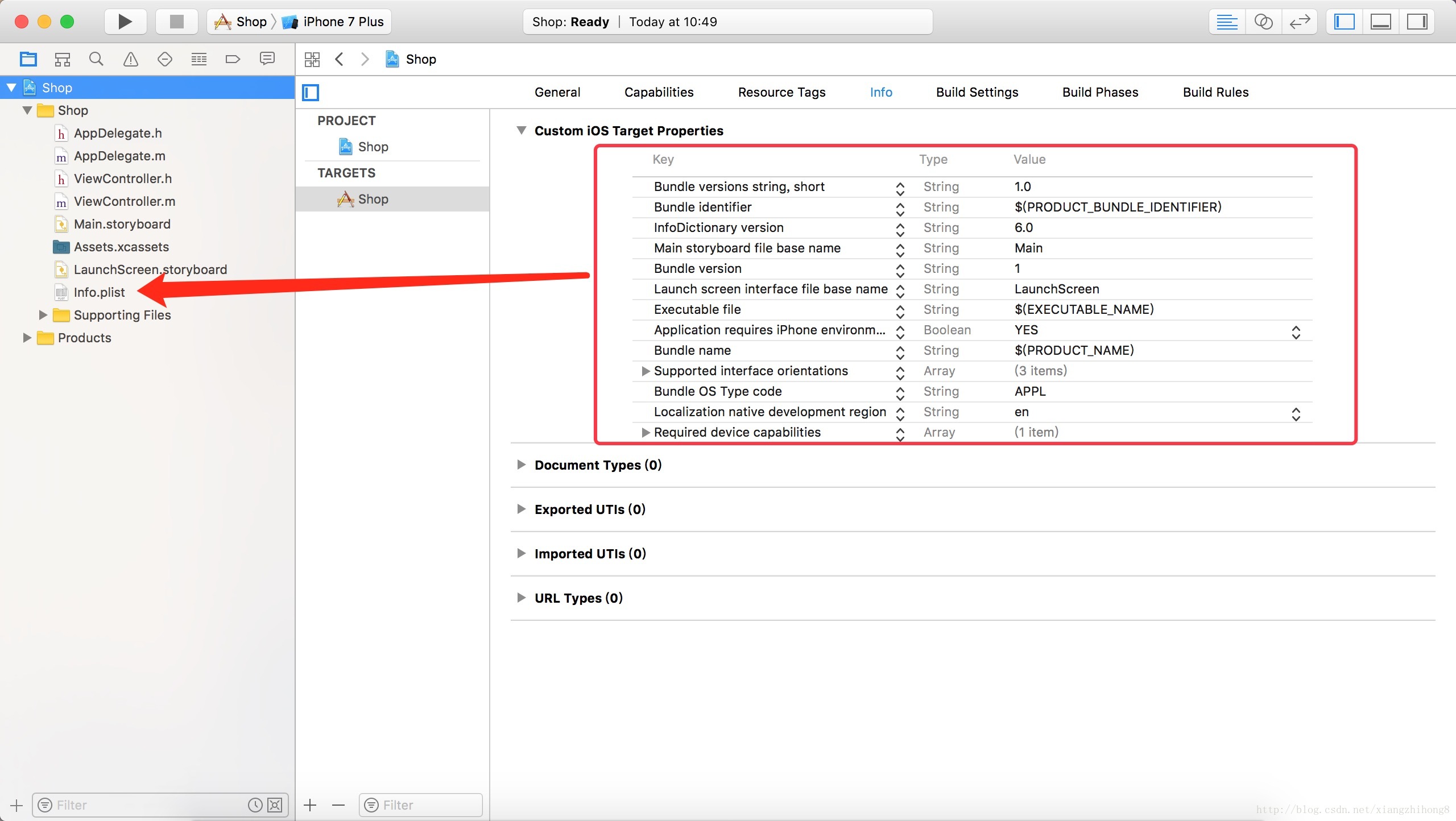
Task: Open Main.storyboard
Action: 122,224
